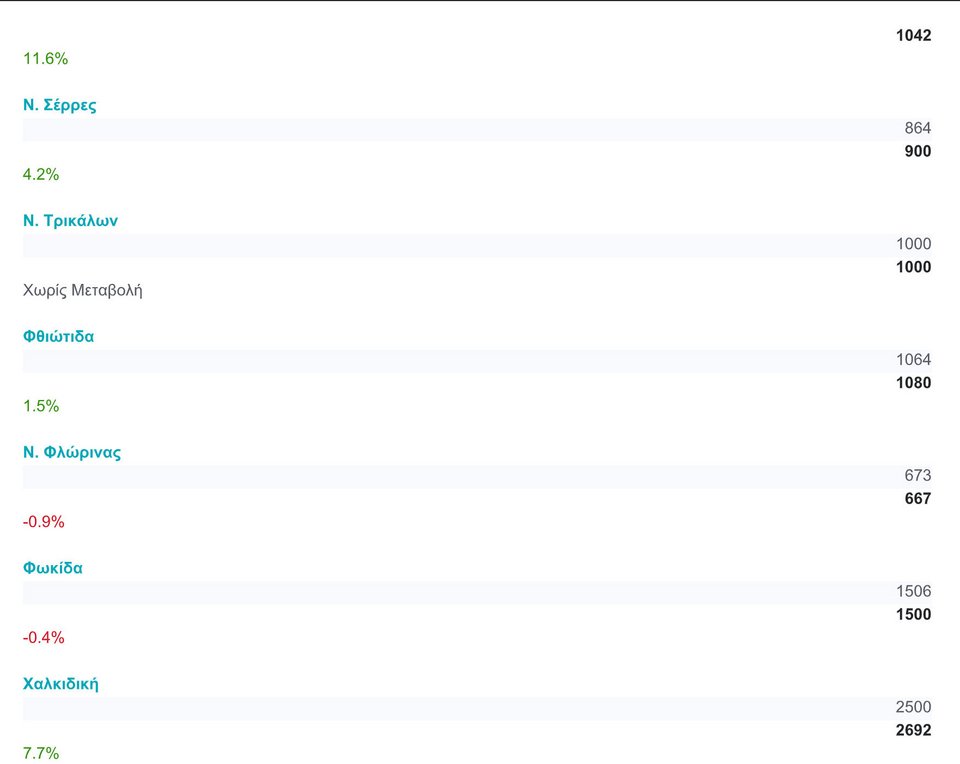960x764 pixels.
Task: Select the red -0.4% change value
Action: (43, 637)
